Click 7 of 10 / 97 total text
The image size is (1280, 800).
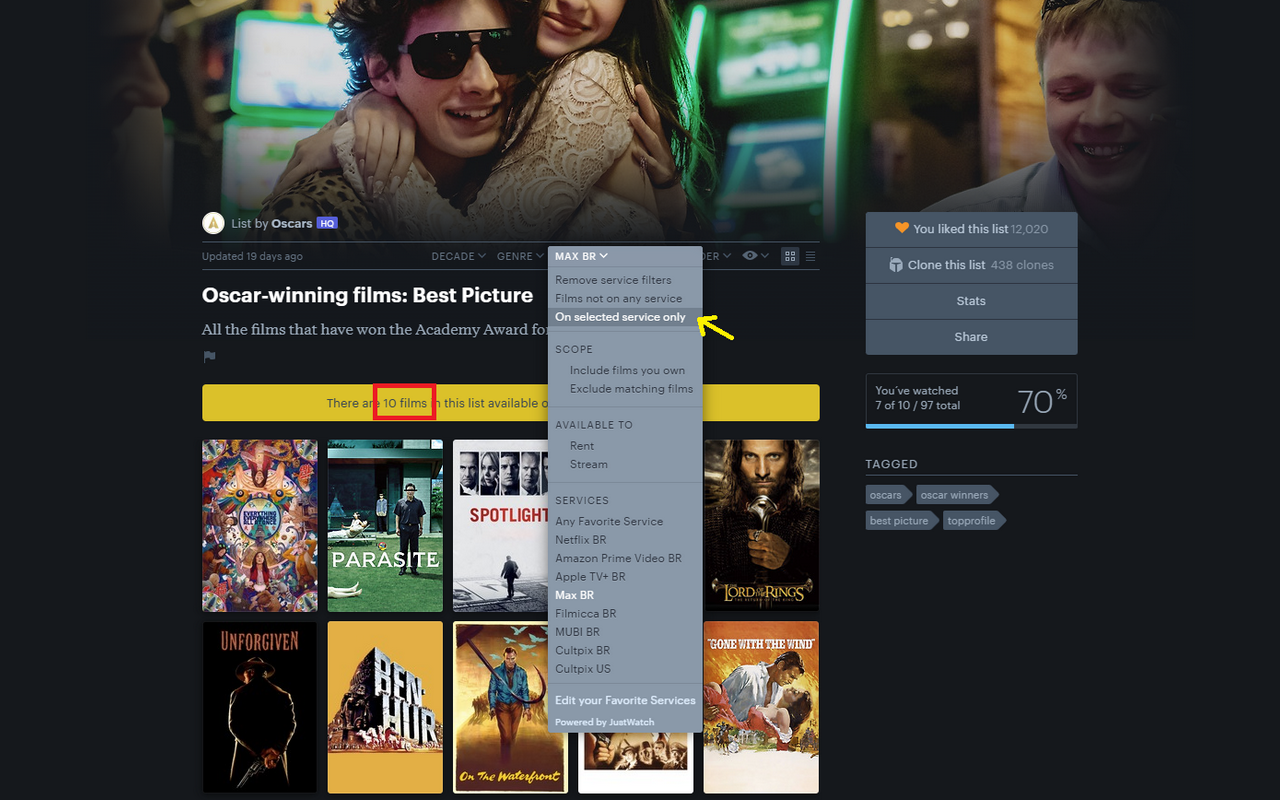click(918, 406)
